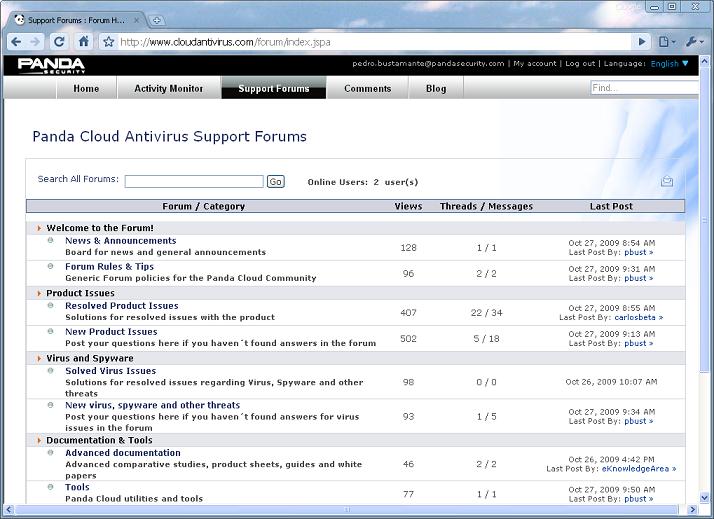Click the bullet icon beside Resolved Product Issues

point(51,305)
